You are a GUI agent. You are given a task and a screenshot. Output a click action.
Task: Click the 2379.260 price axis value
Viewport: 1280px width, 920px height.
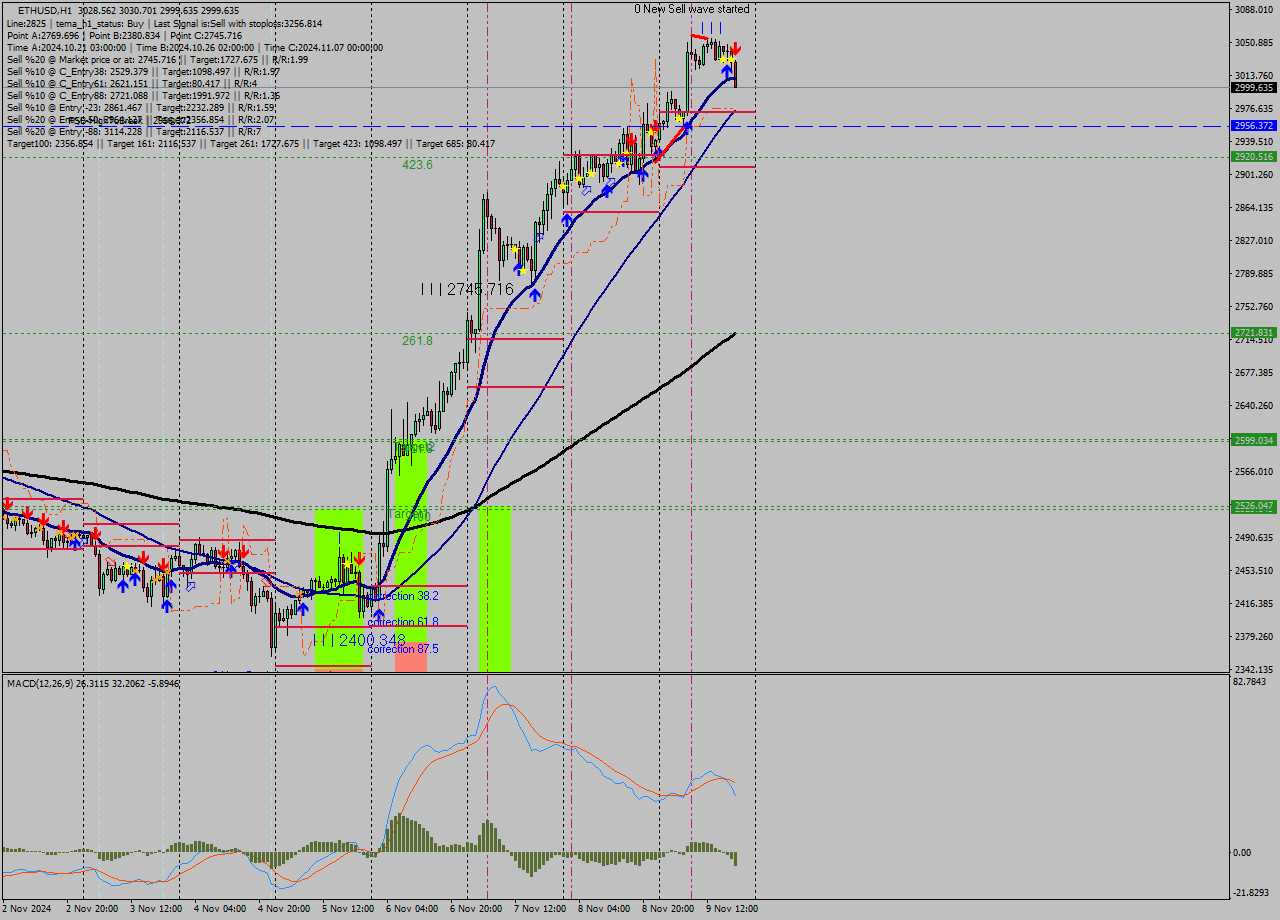[1254, 637]
